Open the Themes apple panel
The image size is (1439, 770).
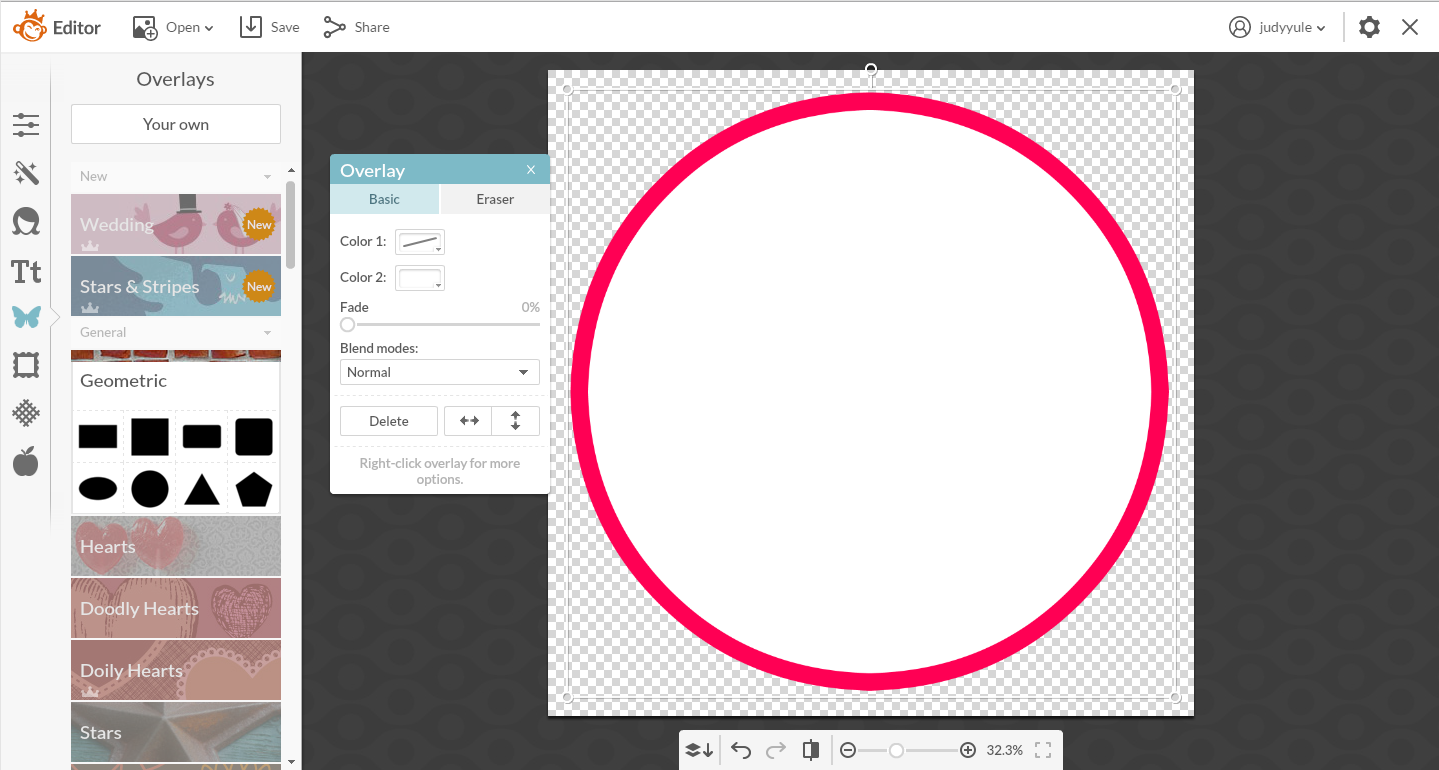point(26,461)
